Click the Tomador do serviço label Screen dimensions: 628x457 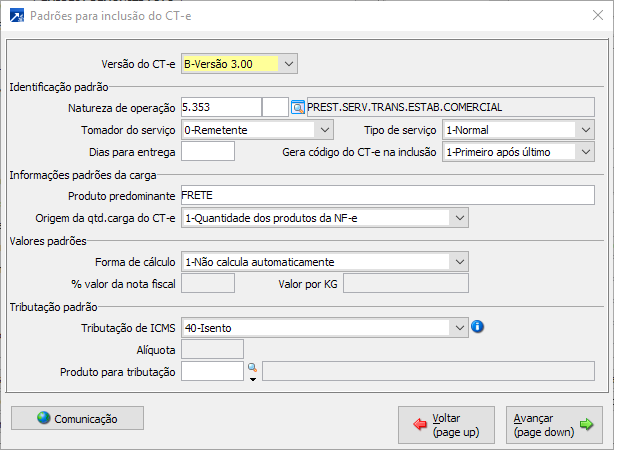point(128,130)
